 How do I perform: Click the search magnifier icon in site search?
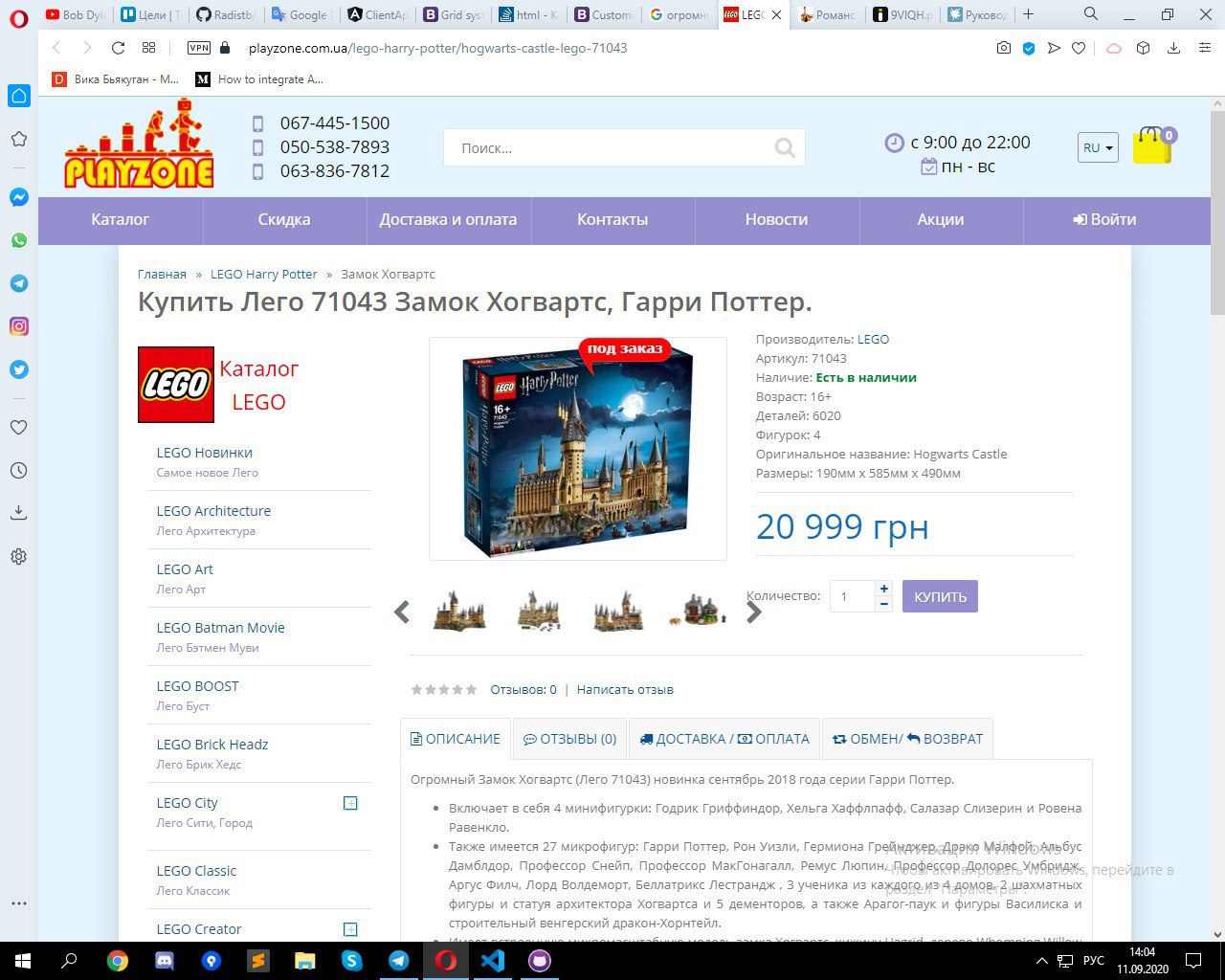[785, 147]
